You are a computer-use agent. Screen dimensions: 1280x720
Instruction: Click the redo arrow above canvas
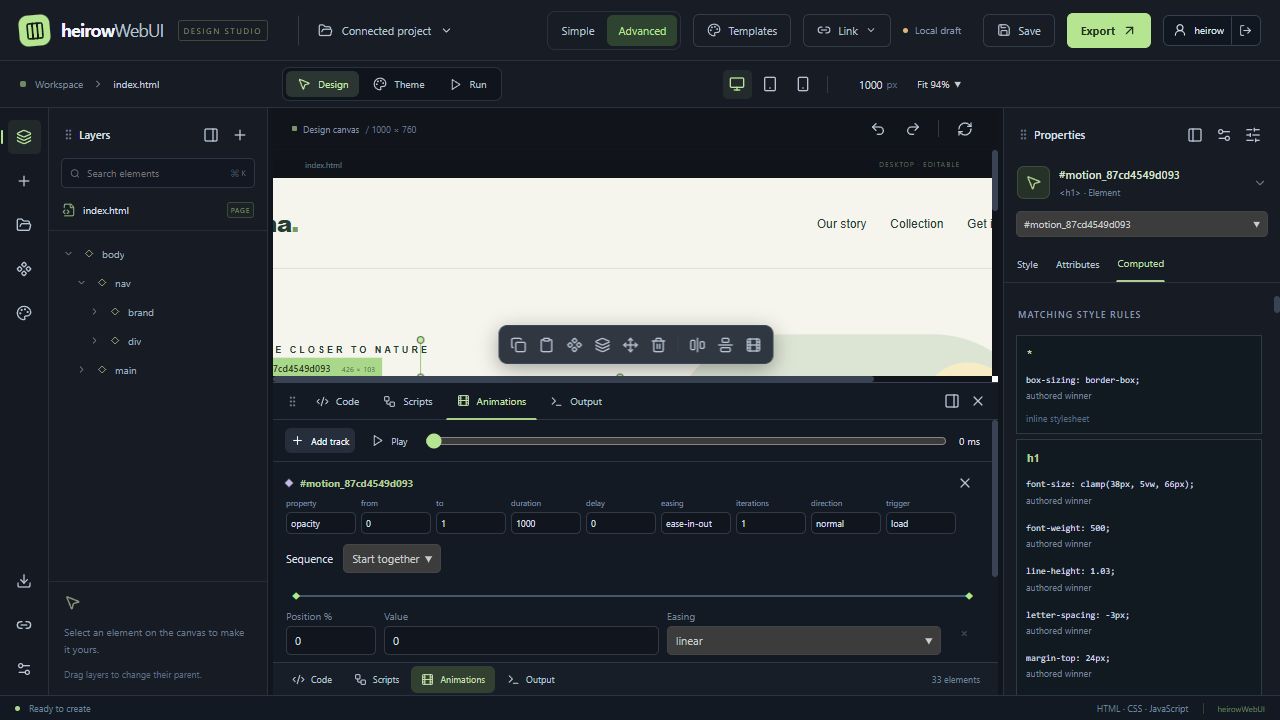(x=913, y=129)
